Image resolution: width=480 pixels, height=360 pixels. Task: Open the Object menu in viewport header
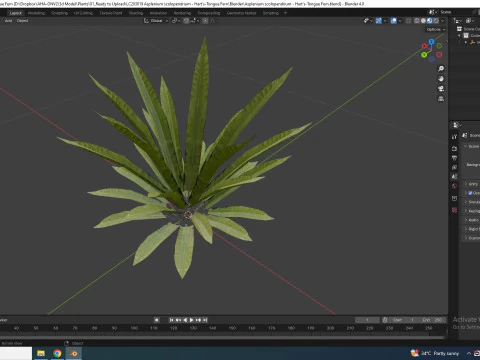22,21
